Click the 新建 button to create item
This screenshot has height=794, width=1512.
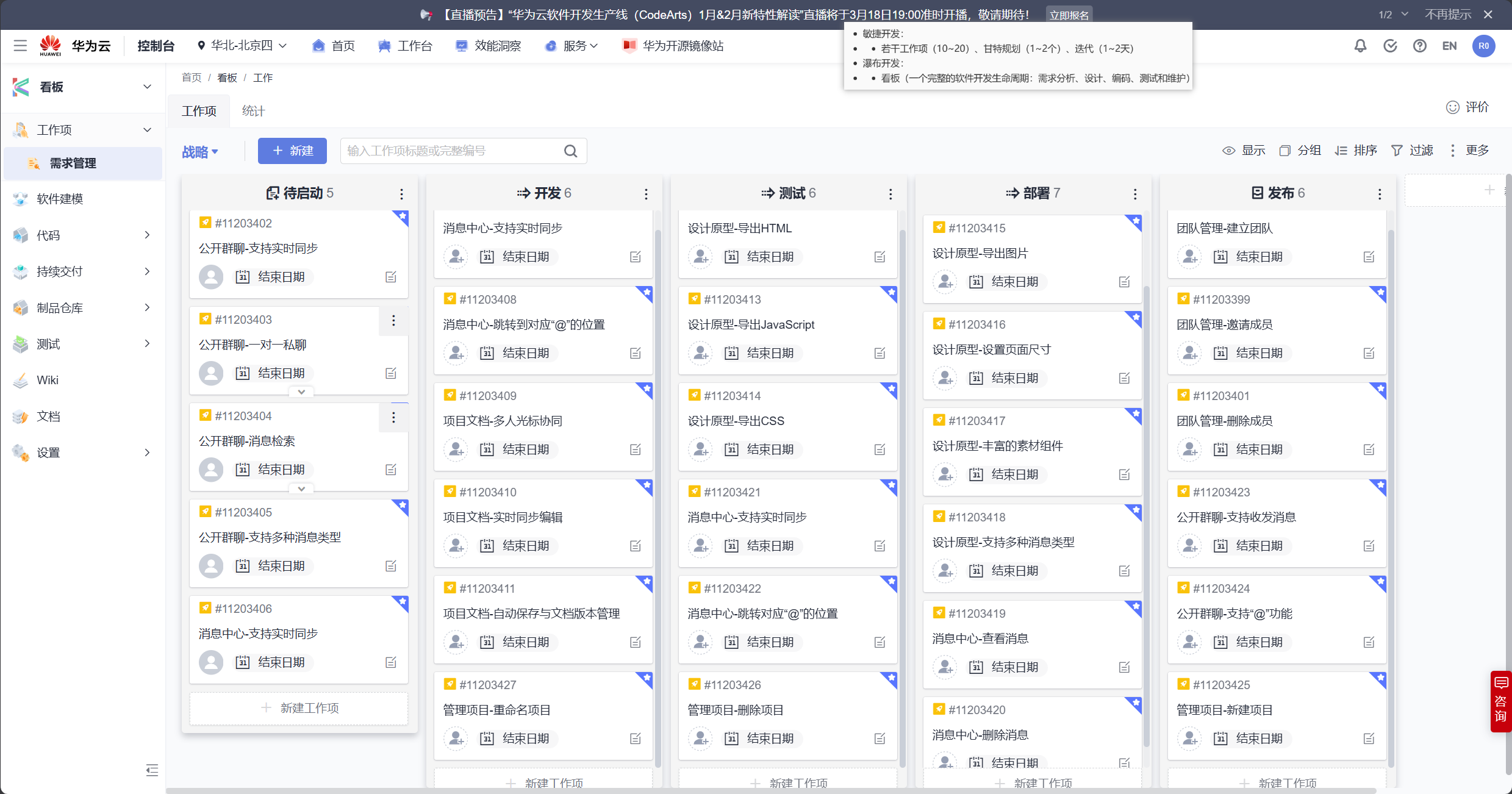[x=292, y=151]
